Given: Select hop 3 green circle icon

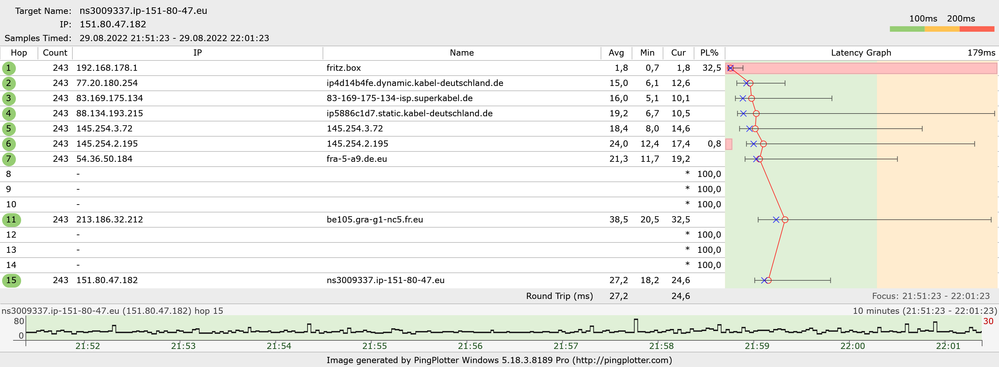Looking at the screenshot, I should [9, 98].
